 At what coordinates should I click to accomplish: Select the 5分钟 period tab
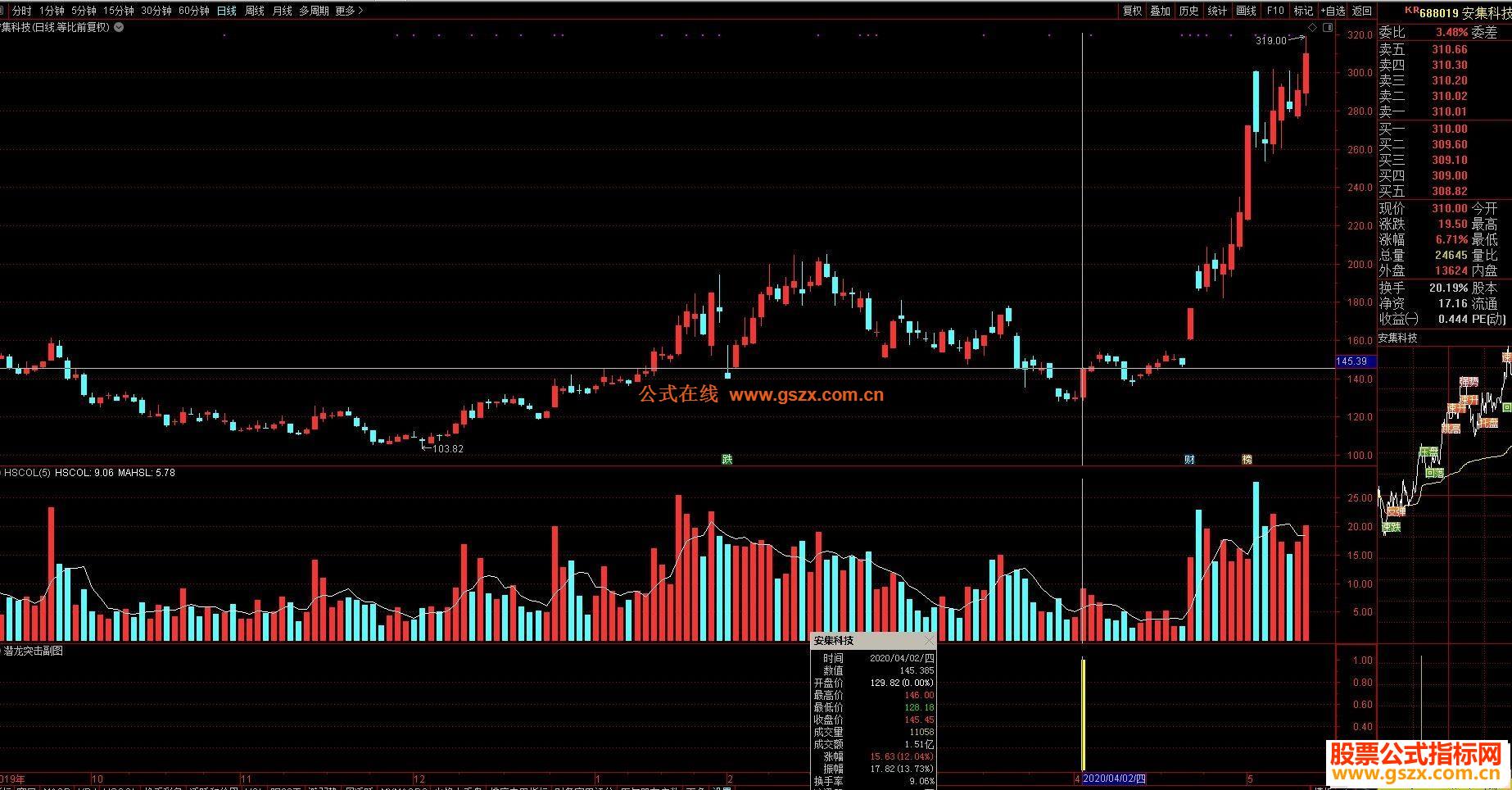83,11
